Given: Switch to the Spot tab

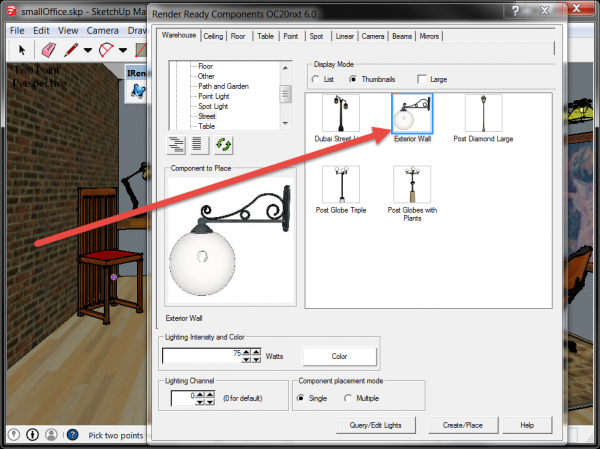Looking at the screenshot, I should coord(316,36).
